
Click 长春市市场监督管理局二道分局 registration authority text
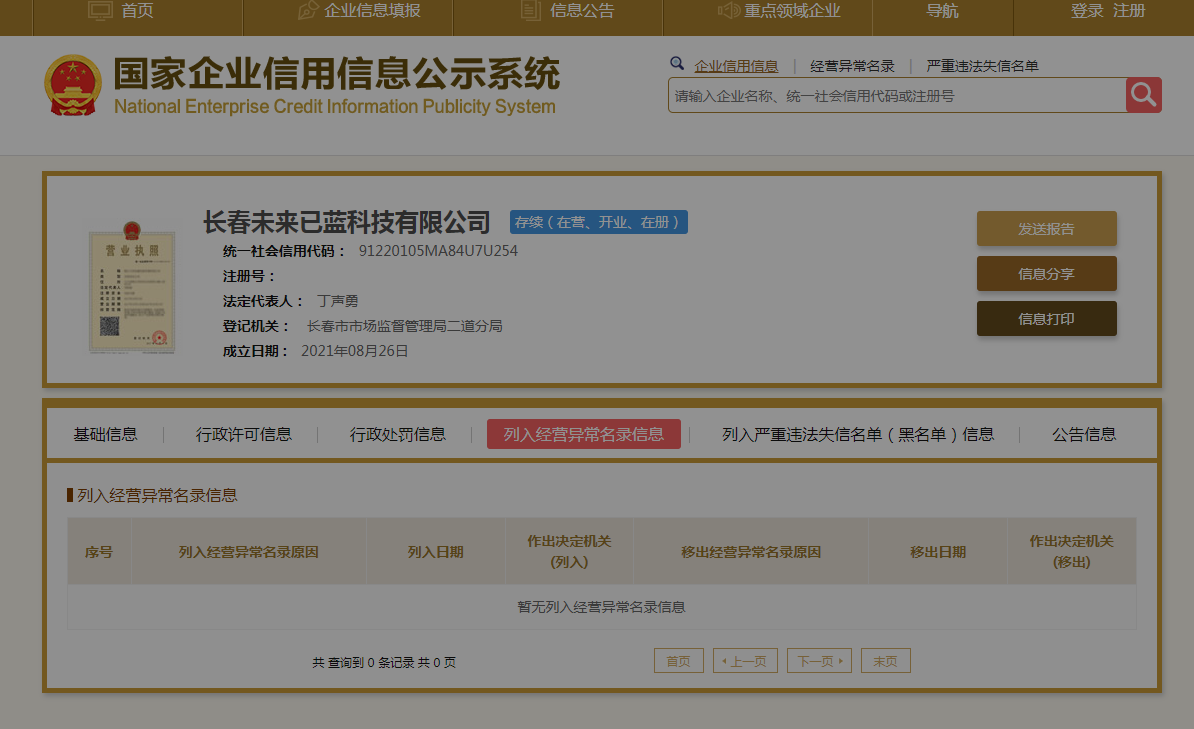pyautogui.click(x=404, y=326)
